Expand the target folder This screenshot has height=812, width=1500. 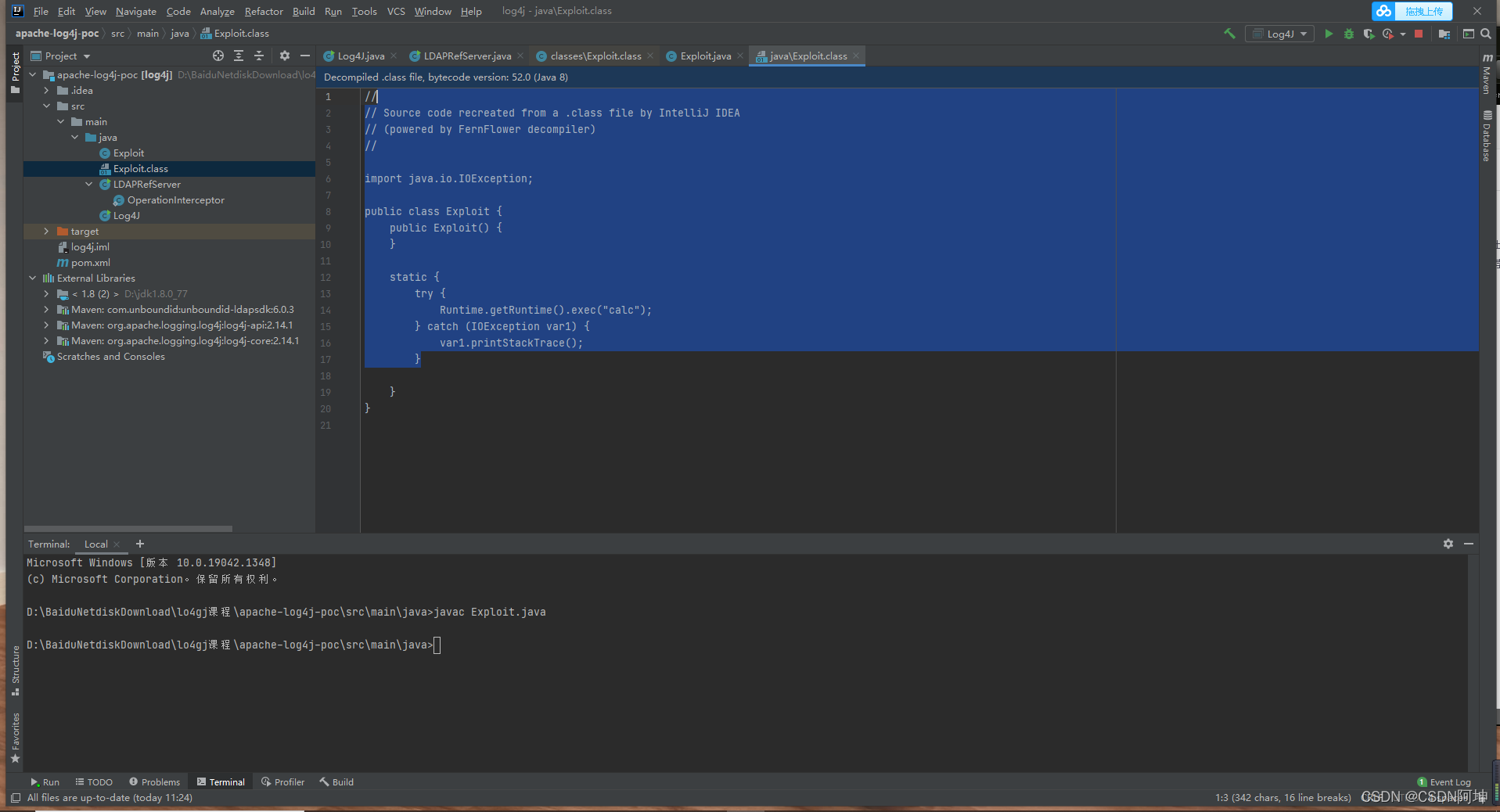[47, 232]
